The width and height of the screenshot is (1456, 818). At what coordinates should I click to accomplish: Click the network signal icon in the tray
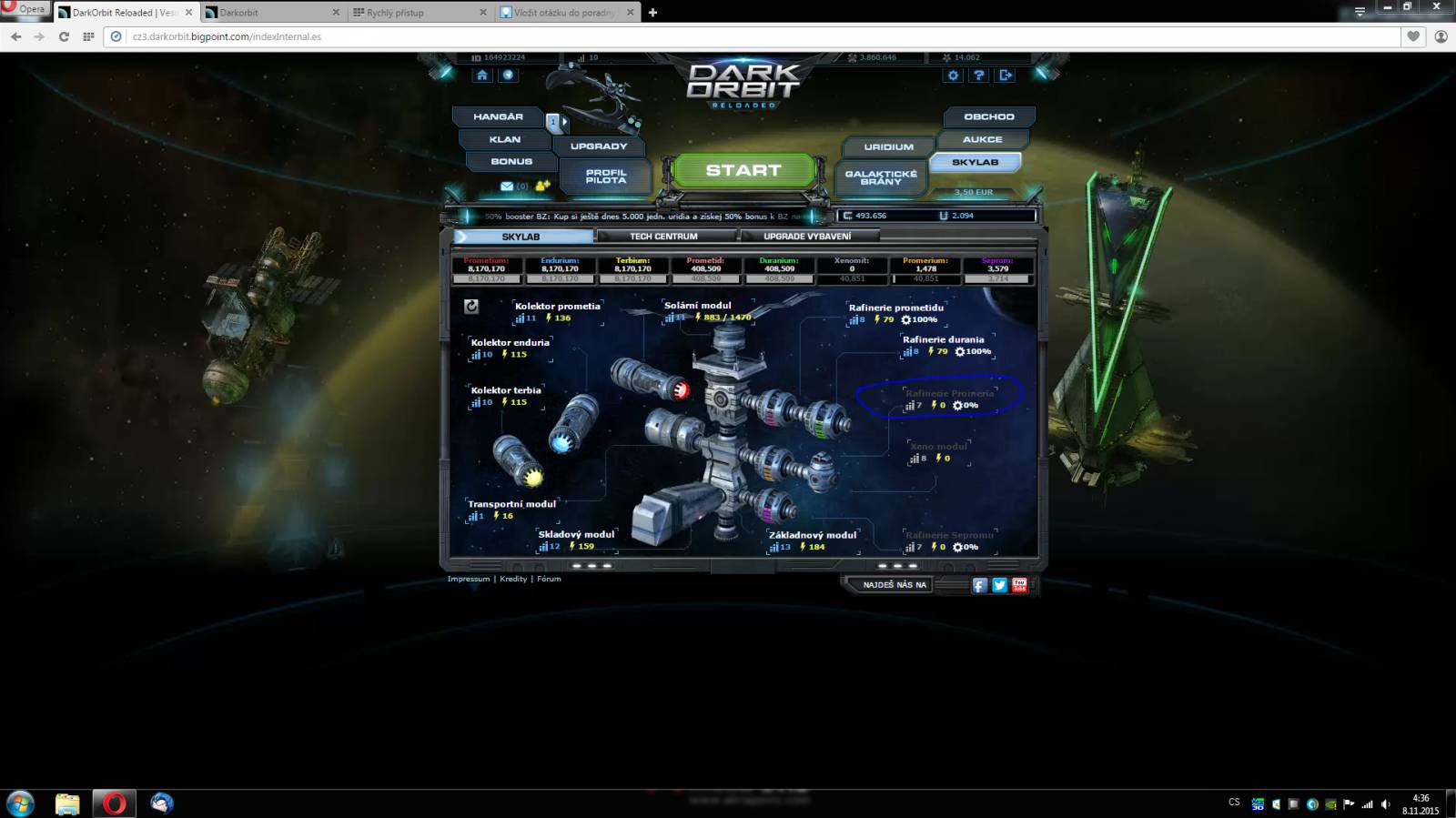pyautogui.click(x=1367, y=804)
